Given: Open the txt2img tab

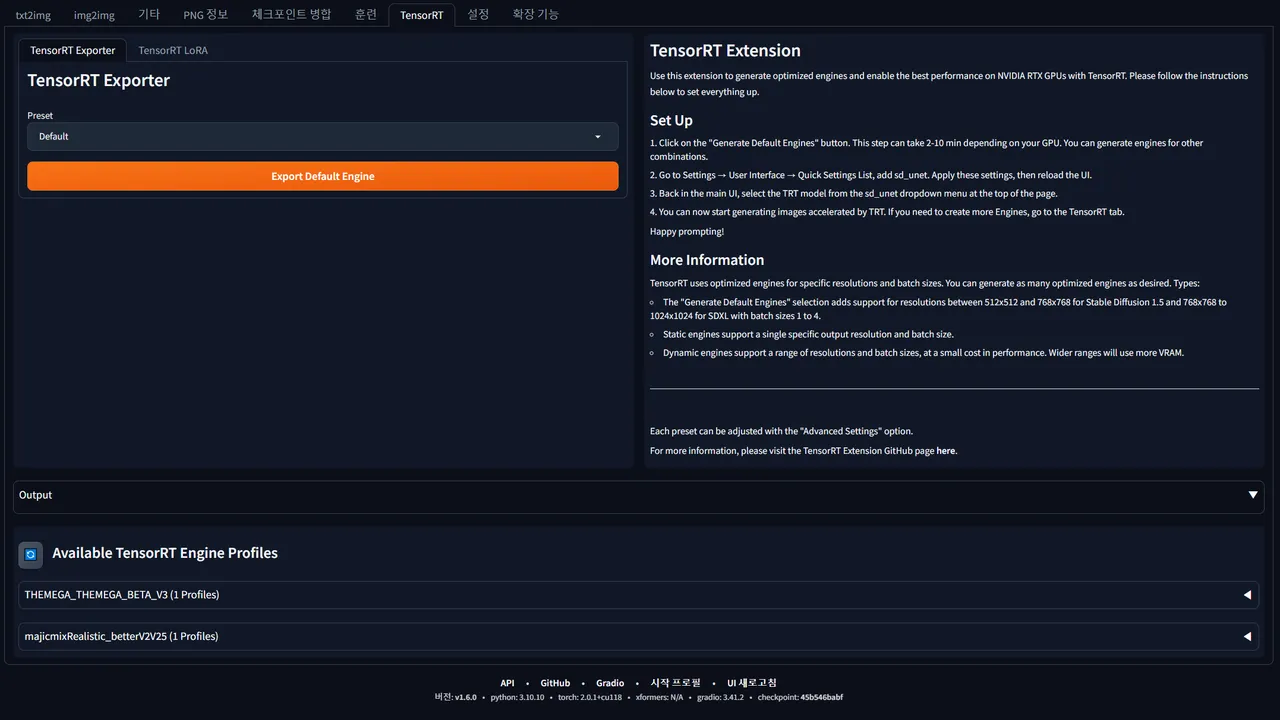Looking at the screenshot, I should (x=33, y=15).
